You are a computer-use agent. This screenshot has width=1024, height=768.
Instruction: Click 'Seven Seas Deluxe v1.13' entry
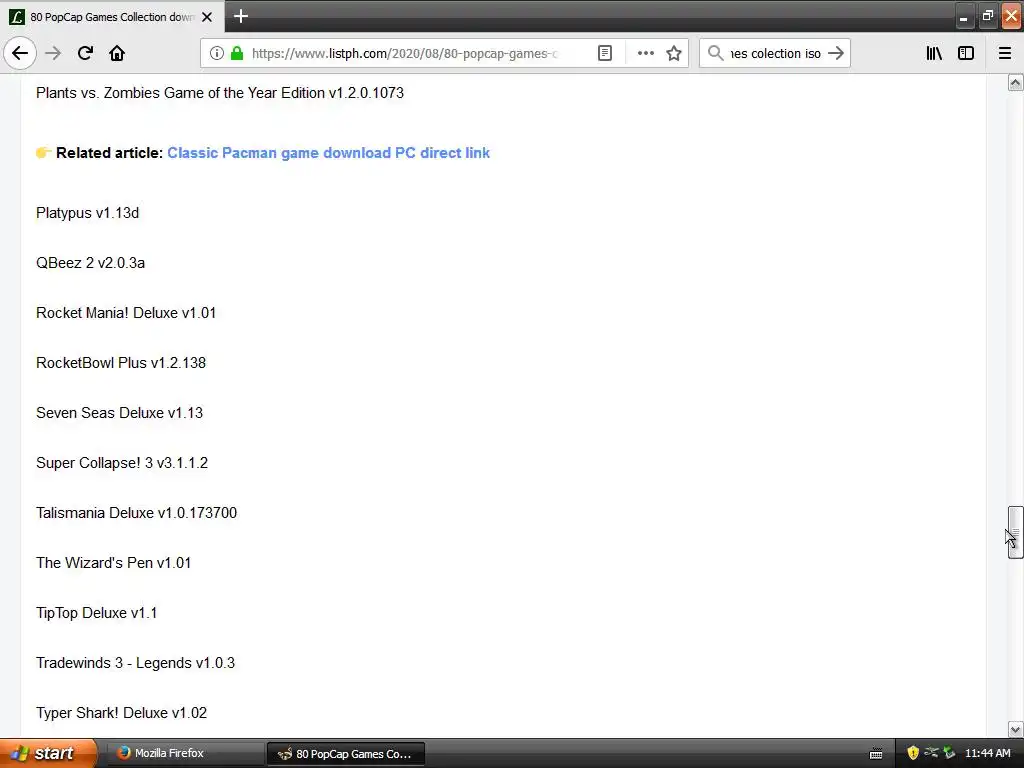[120, 413]
